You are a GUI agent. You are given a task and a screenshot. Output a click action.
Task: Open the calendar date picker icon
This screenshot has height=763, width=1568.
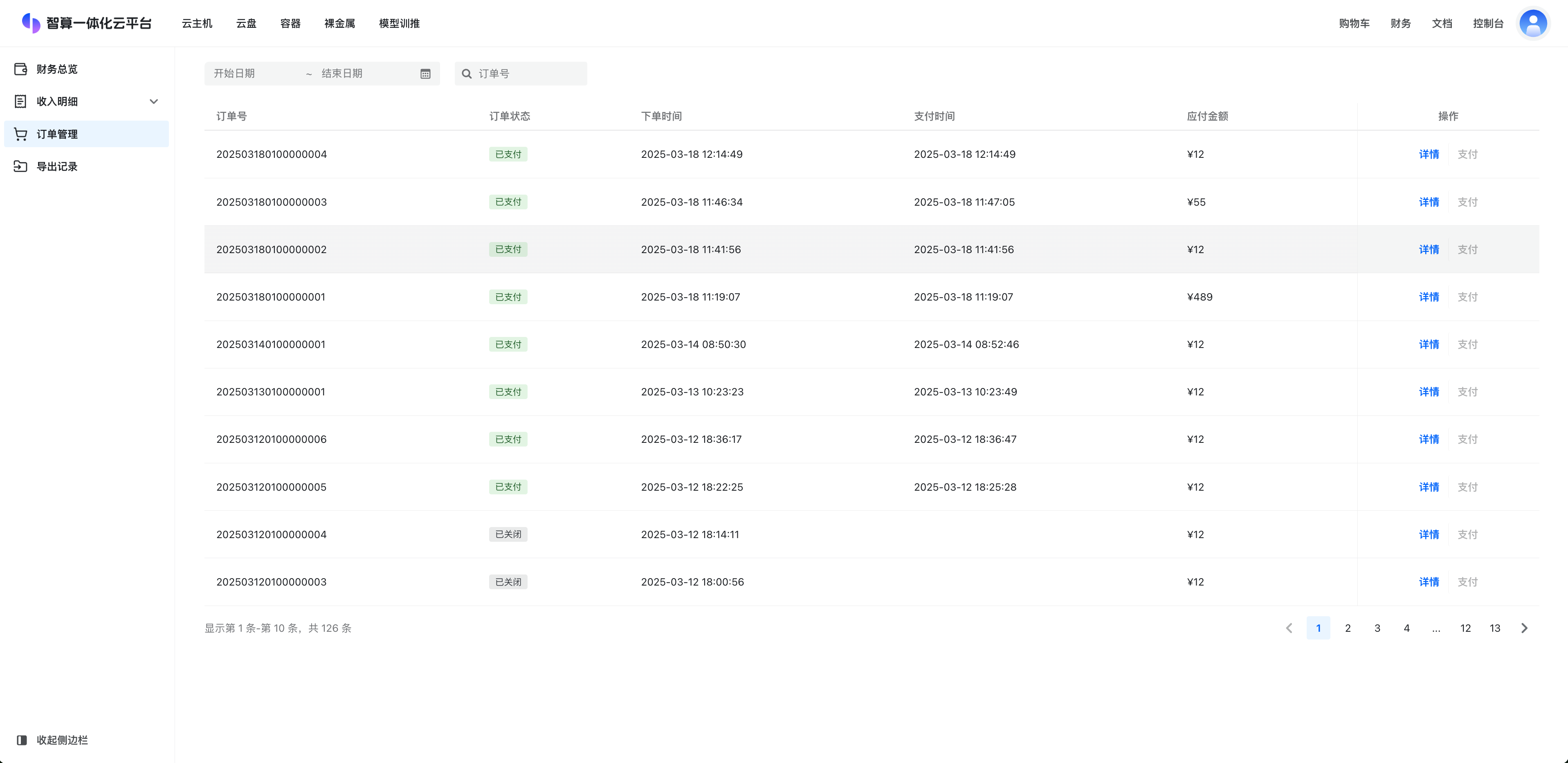(425, 74)
